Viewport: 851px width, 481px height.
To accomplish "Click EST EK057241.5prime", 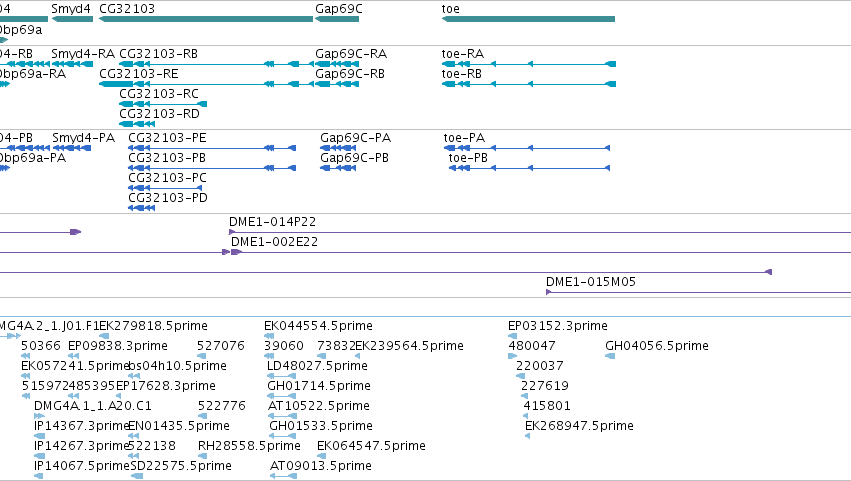I will [75, 366].
